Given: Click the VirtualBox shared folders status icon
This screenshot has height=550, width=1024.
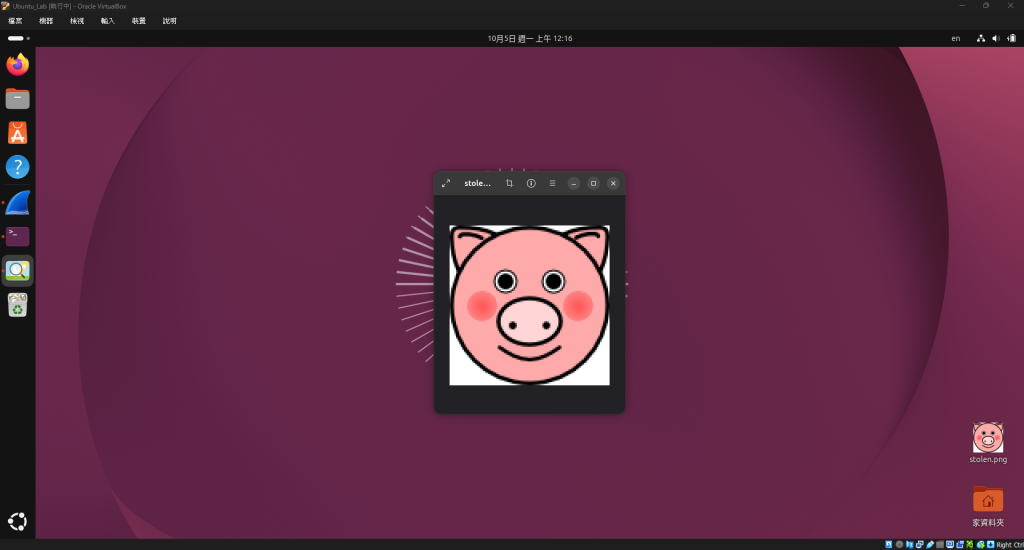Looking at the screenshot, I should click(940, 544).
